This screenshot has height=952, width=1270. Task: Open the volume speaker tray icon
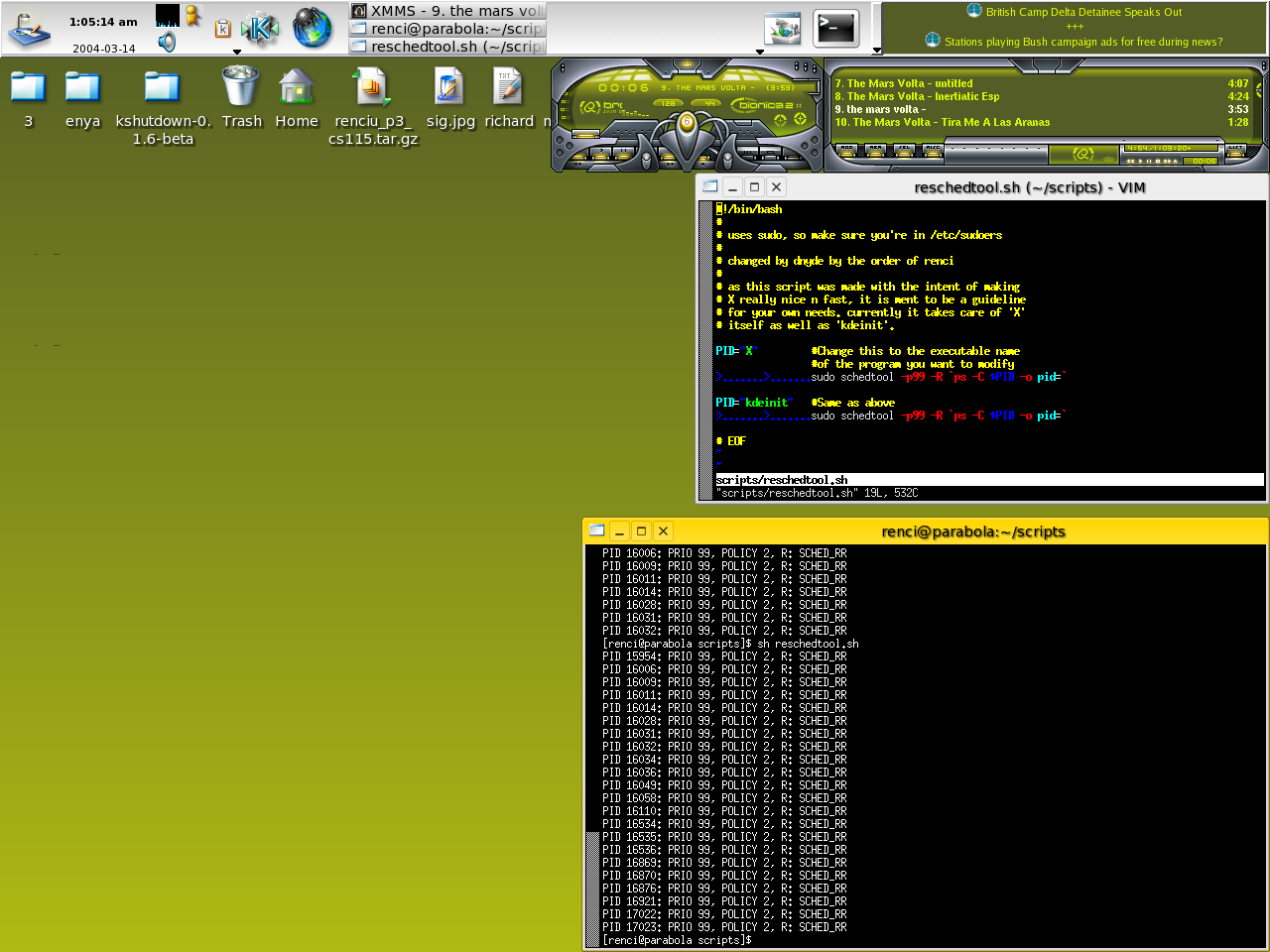(167, 41)
